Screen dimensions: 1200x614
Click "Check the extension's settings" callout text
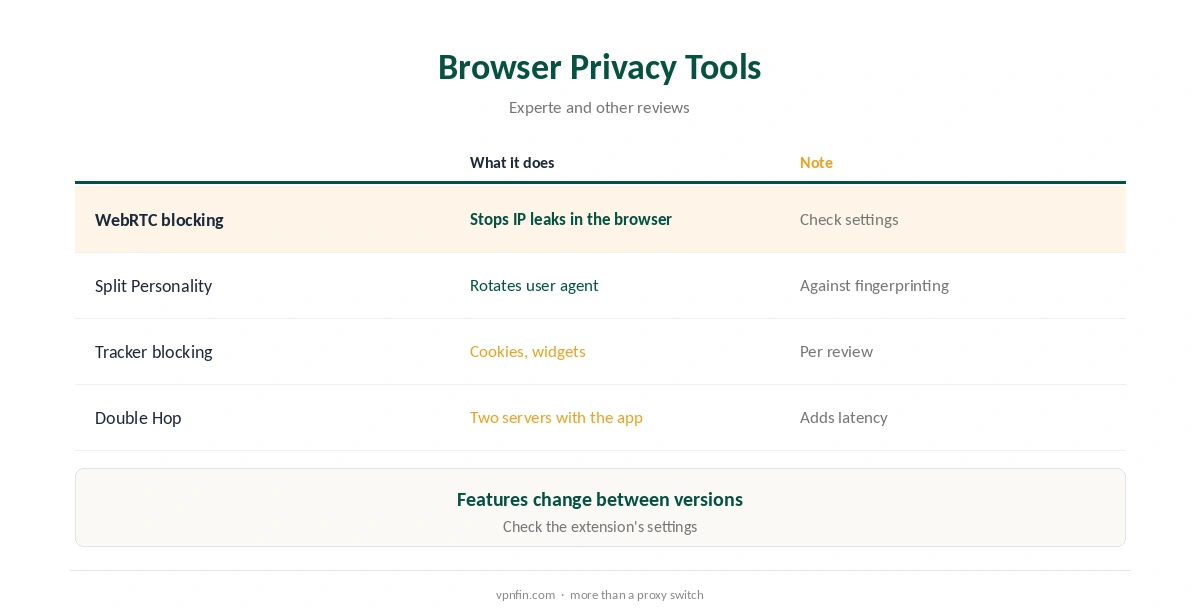tap(600, 526)
